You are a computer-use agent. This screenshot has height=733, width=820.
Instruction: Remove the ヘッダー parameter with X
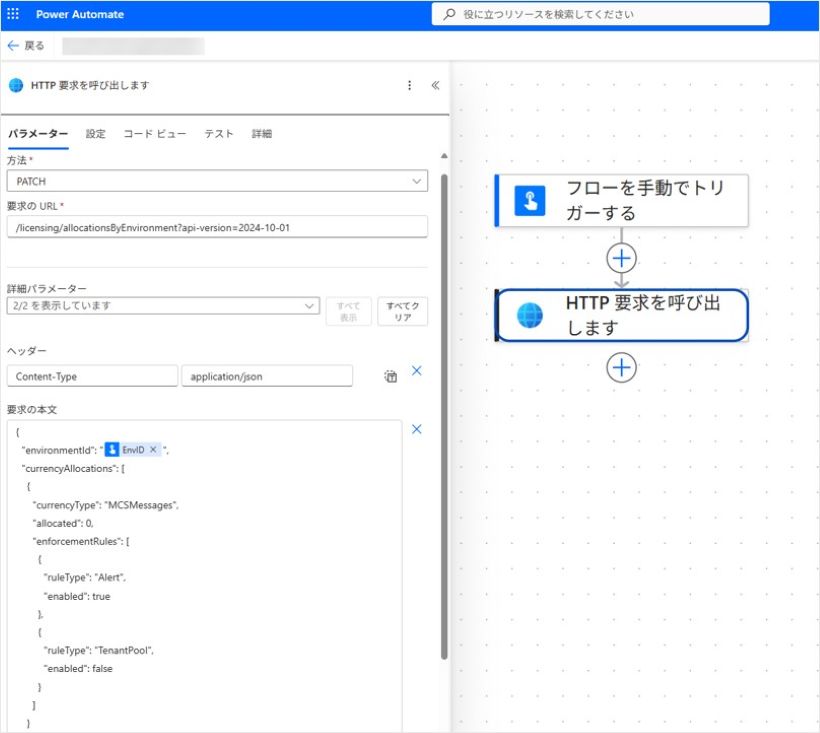coord(417,371)
